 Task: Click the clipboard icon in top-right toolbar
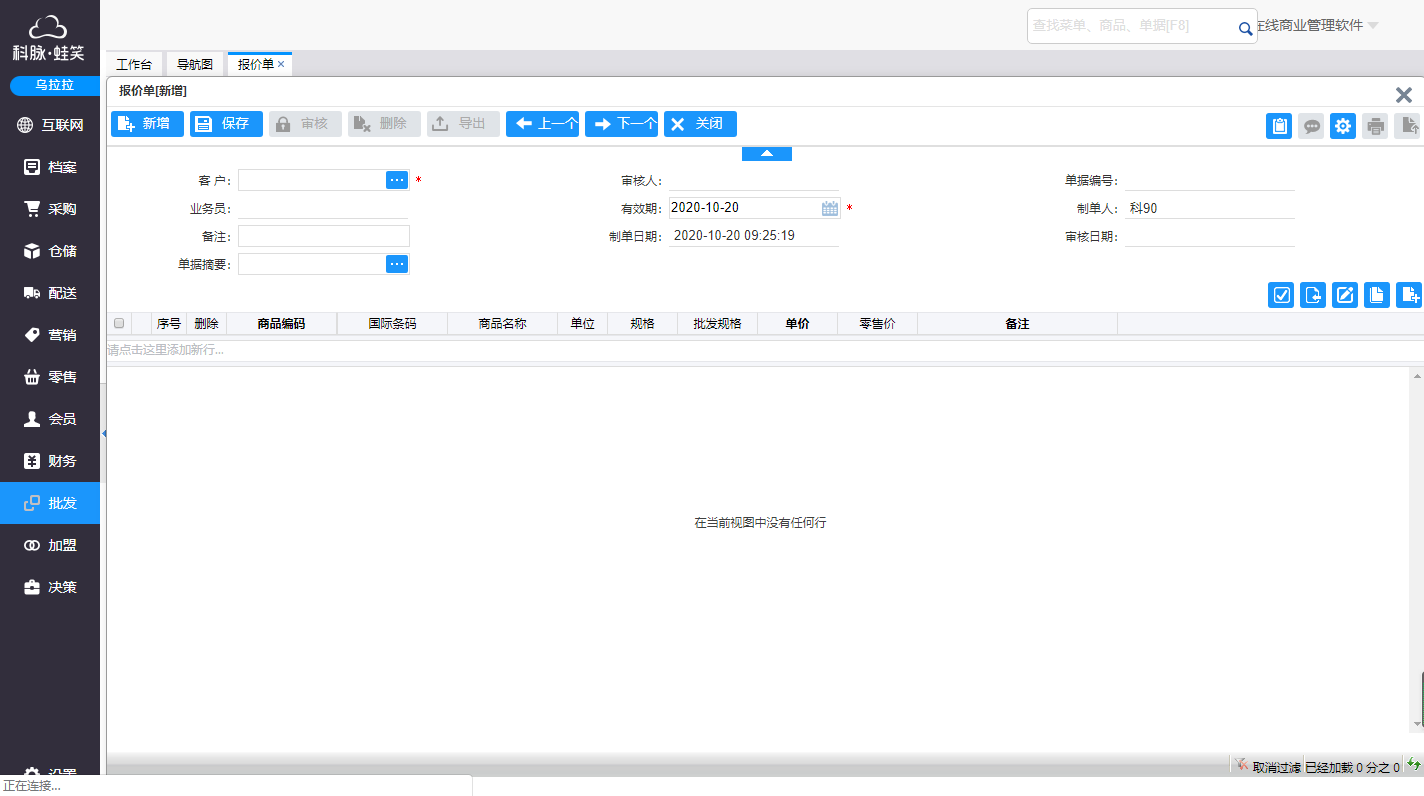(x=1279, y=126)
